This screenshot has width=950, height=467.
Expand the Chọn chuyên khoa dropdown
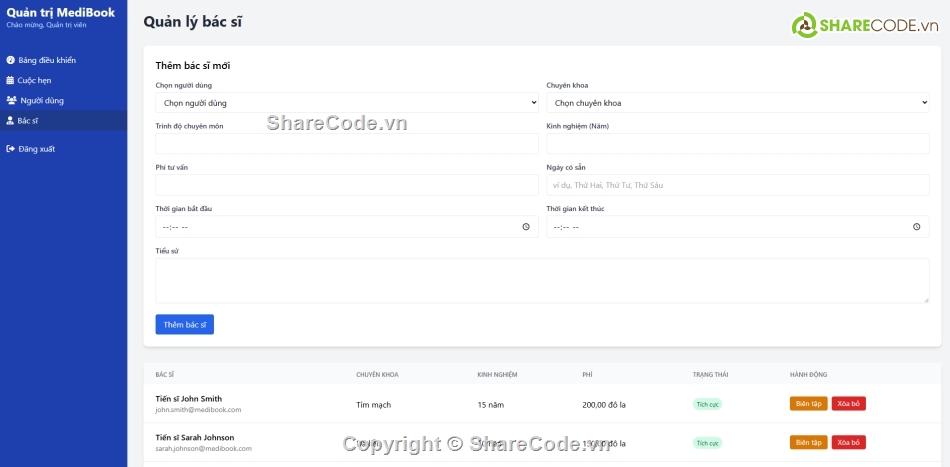point(737,102)
